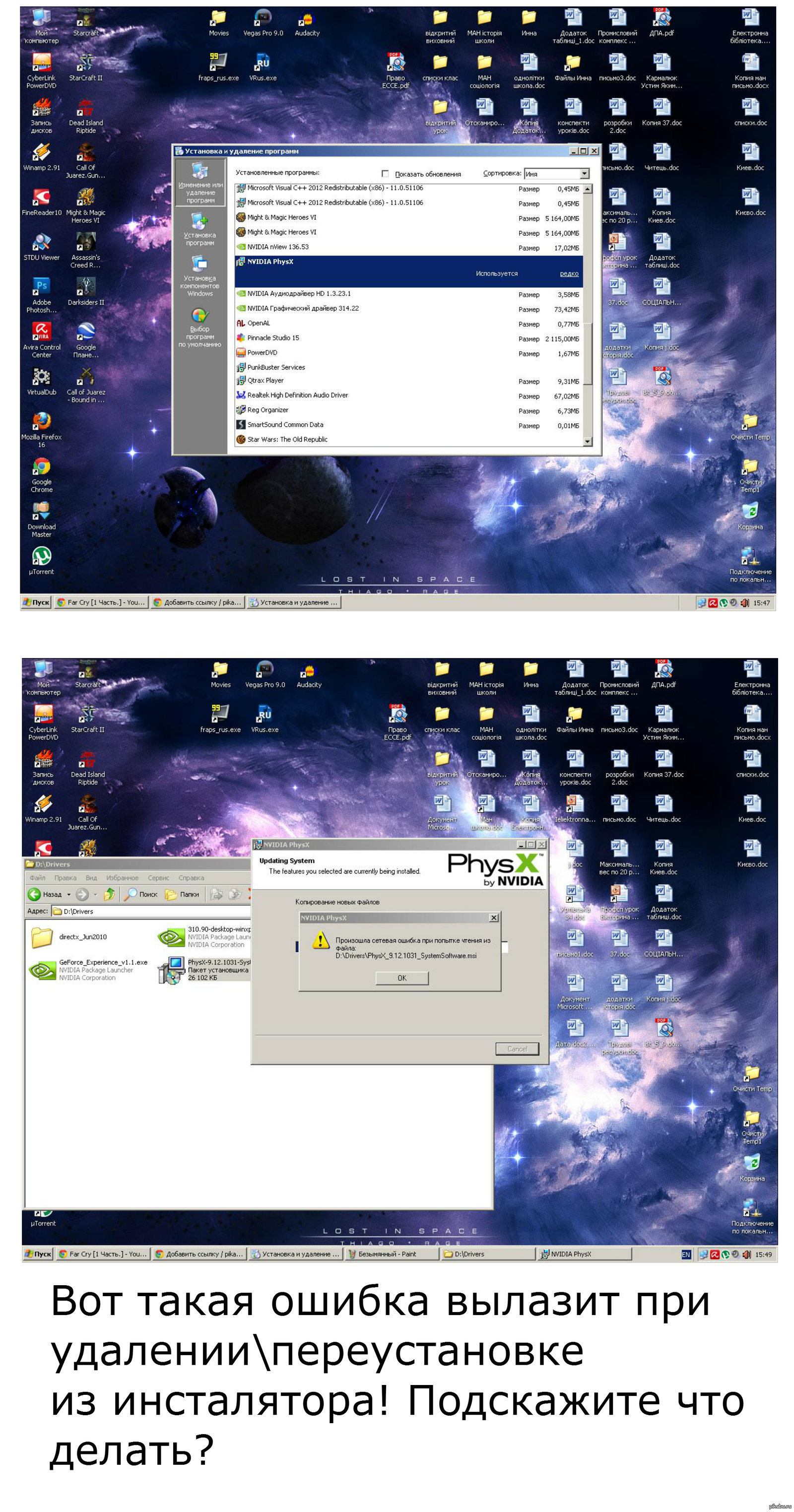Viewport: 794px width, 1512px height.
Task: Open the Сортировка dropdown
Action: [x=584, y=174]
